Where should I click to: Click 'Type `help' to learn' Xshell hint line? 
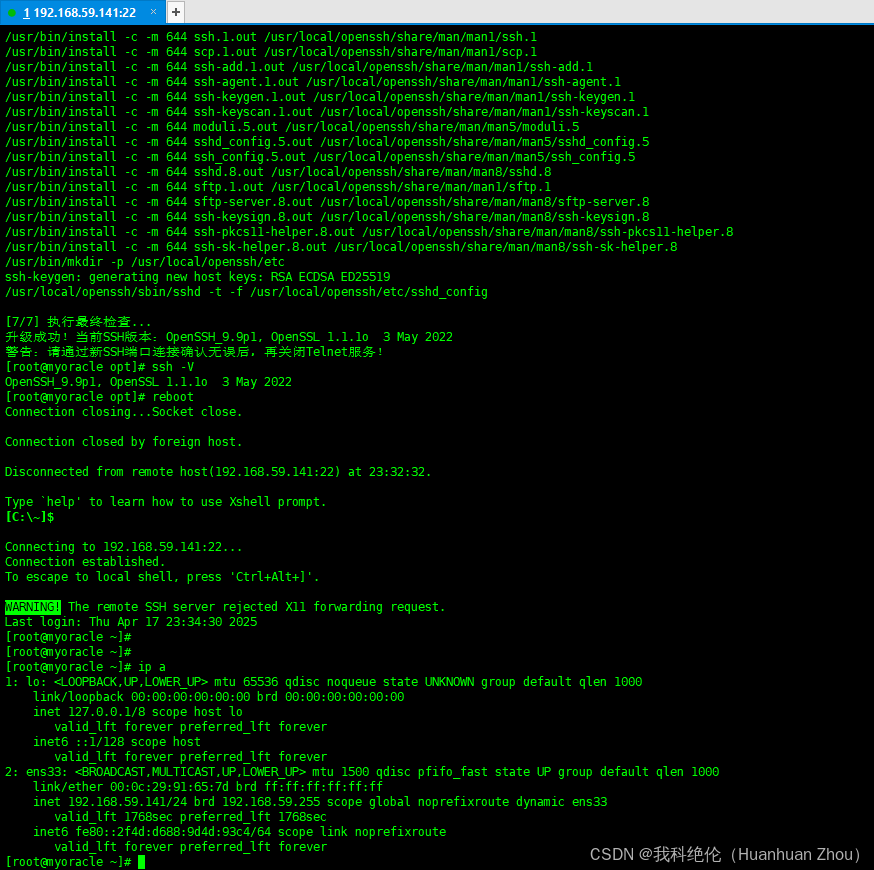(x=166, y=502)
